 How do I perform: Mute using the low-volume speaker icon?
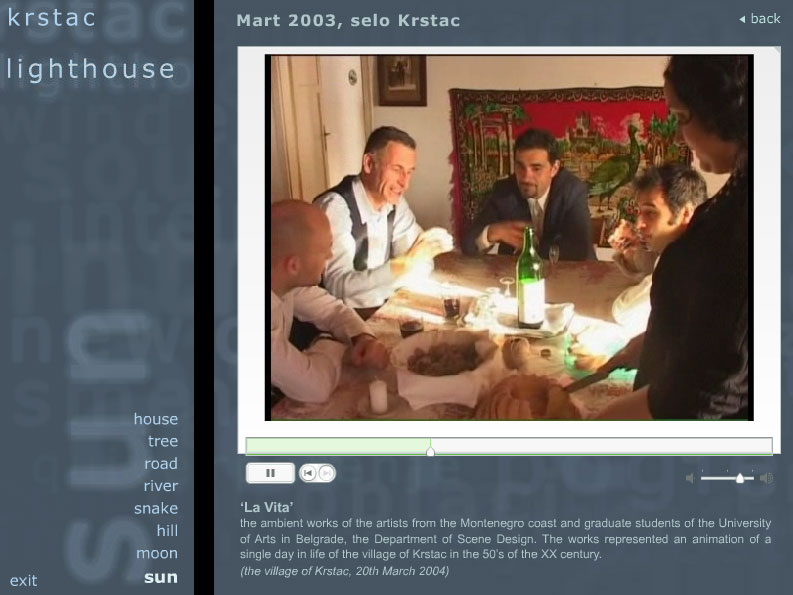pyautogui.click(x=690, y=478)
